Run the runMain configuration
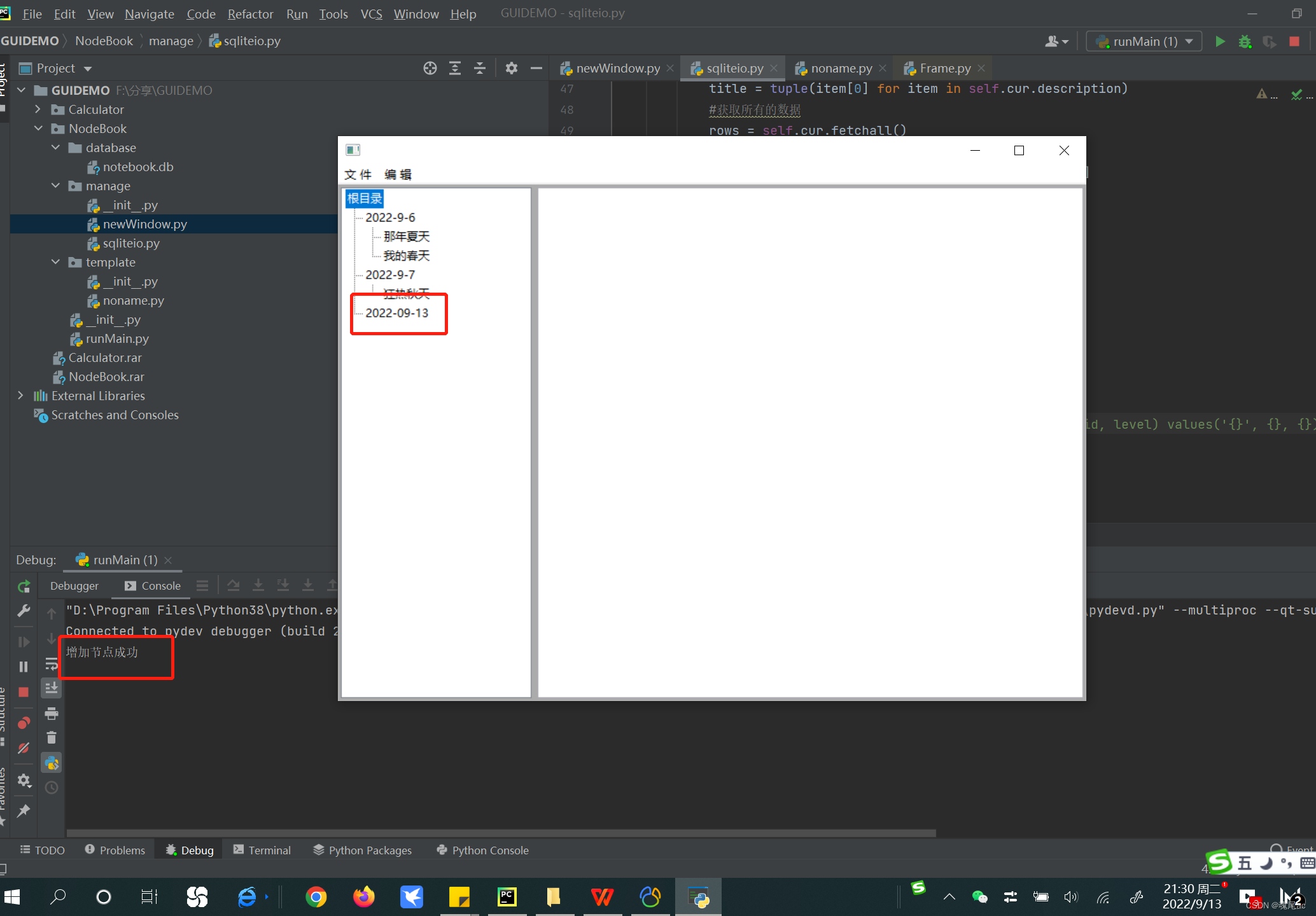 pyautogui.click(x=1220, y=41)
